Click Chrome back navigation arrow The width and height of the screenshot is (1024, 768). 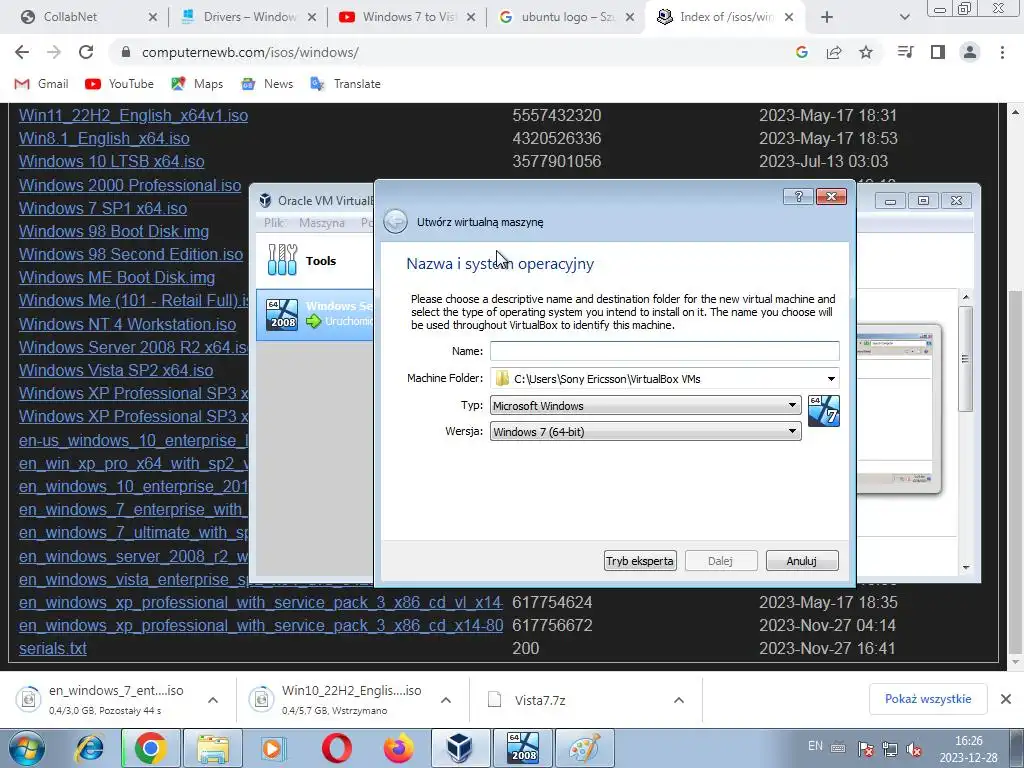click(x=22, y=52)
